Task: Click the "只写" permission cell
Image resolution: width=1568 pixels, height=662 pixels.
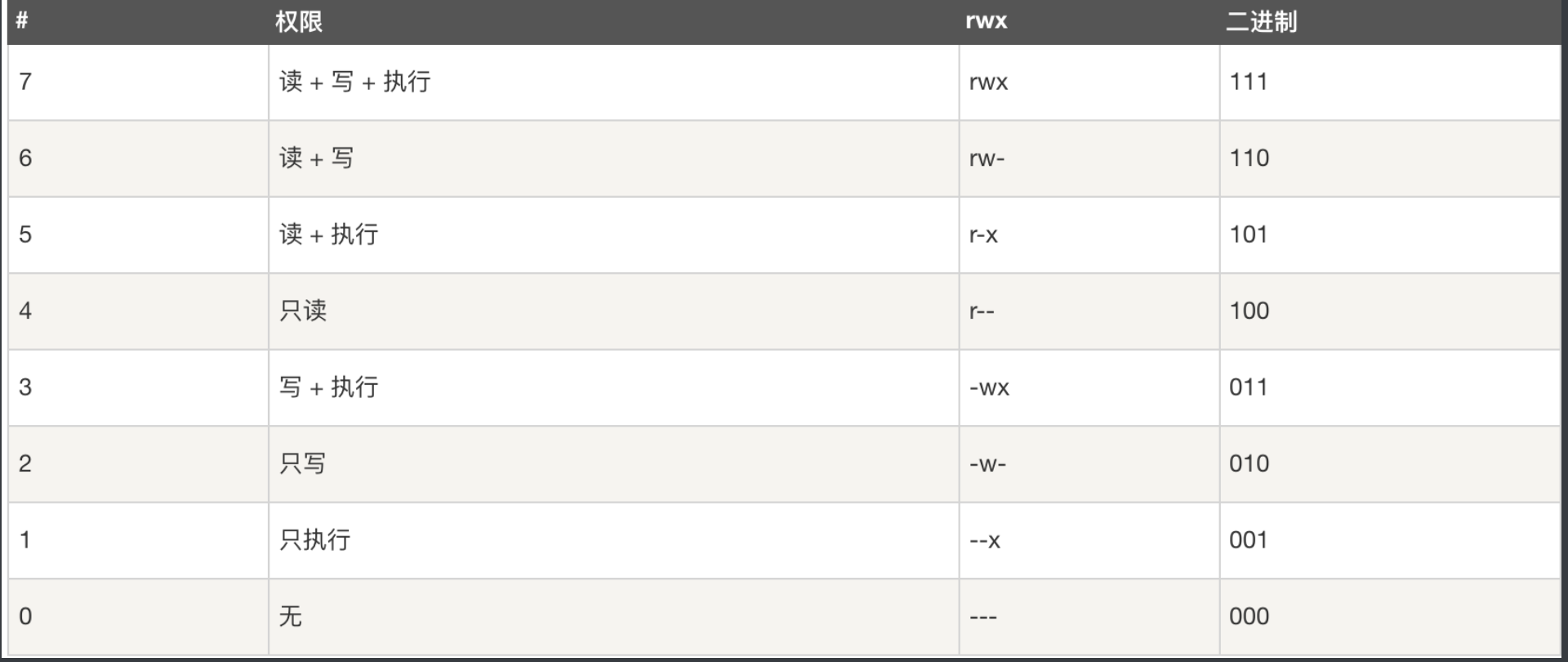Action: click(x=303, y=463)
